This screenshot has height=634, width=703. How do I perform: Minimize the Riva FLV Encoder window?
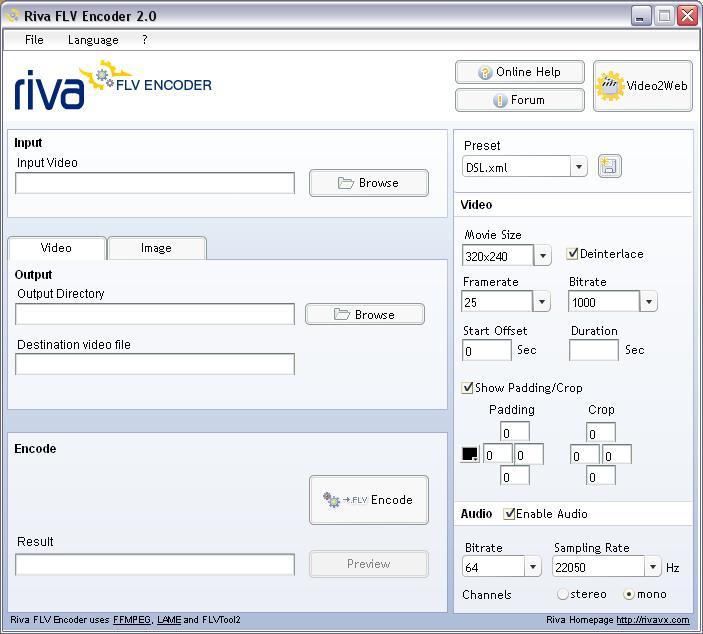[641, 16]
